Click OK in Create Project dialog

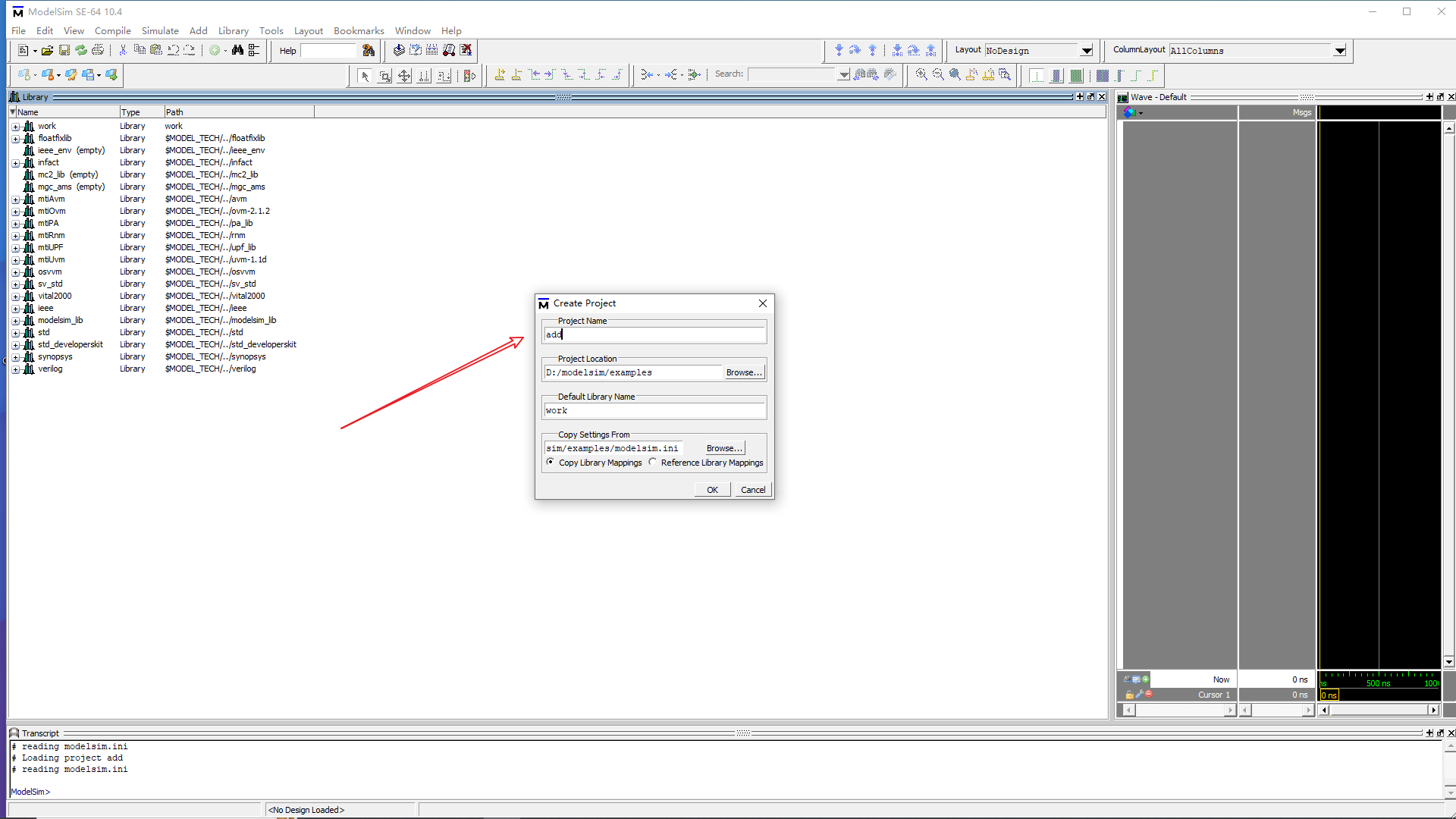tap(713, 490)
